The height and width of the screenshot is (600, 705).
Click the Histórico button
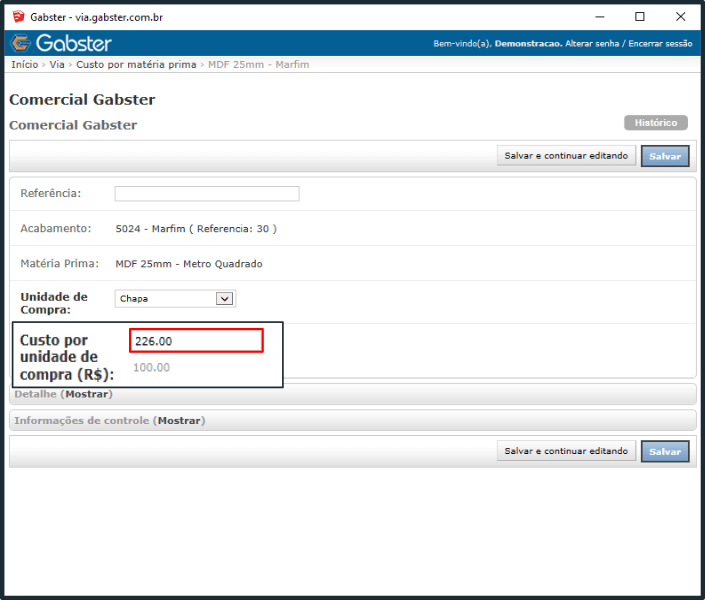(x=656, y=122)
